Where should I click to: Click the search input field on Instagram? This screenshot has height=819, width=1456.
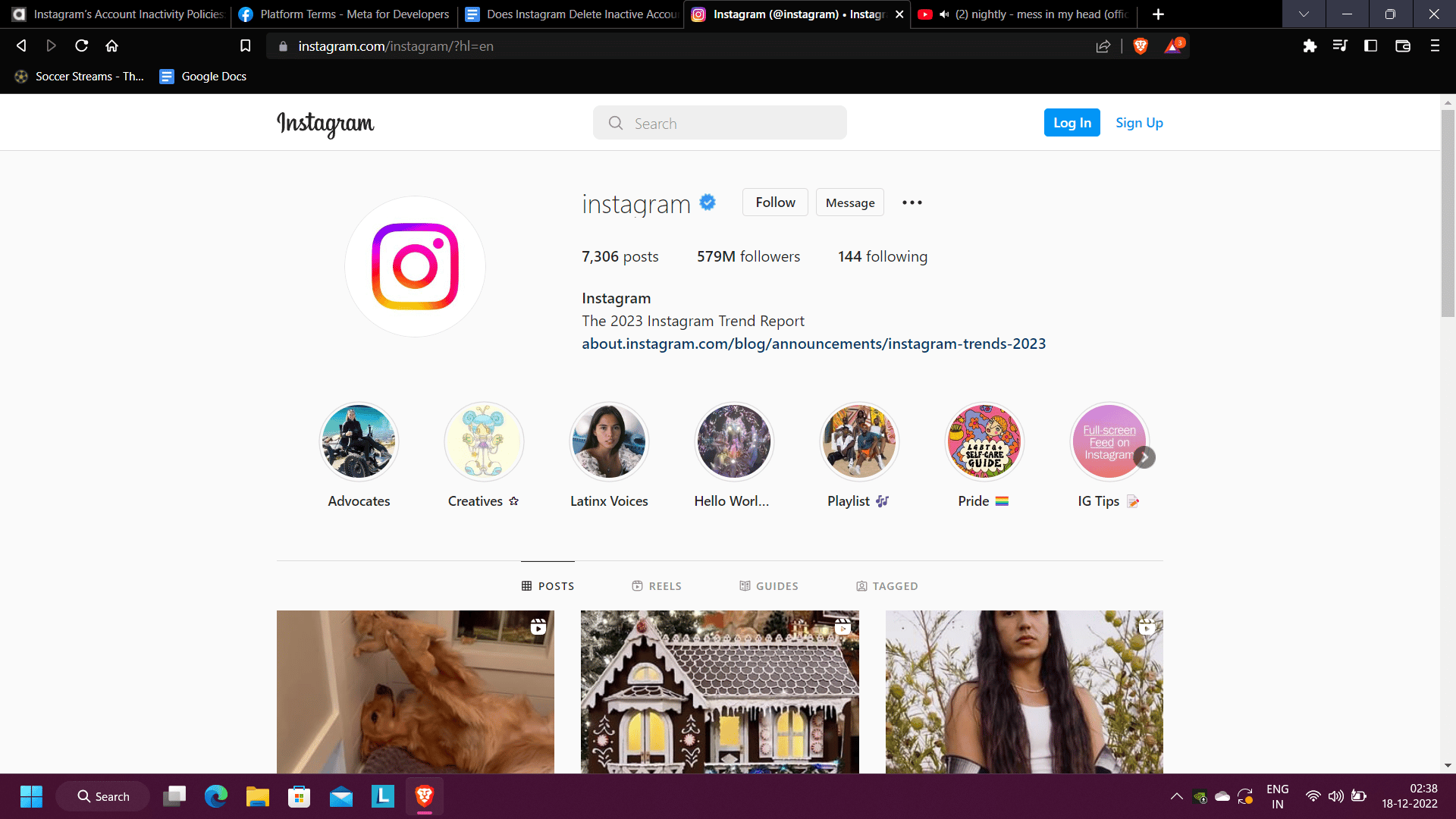[x=719, y=122]
